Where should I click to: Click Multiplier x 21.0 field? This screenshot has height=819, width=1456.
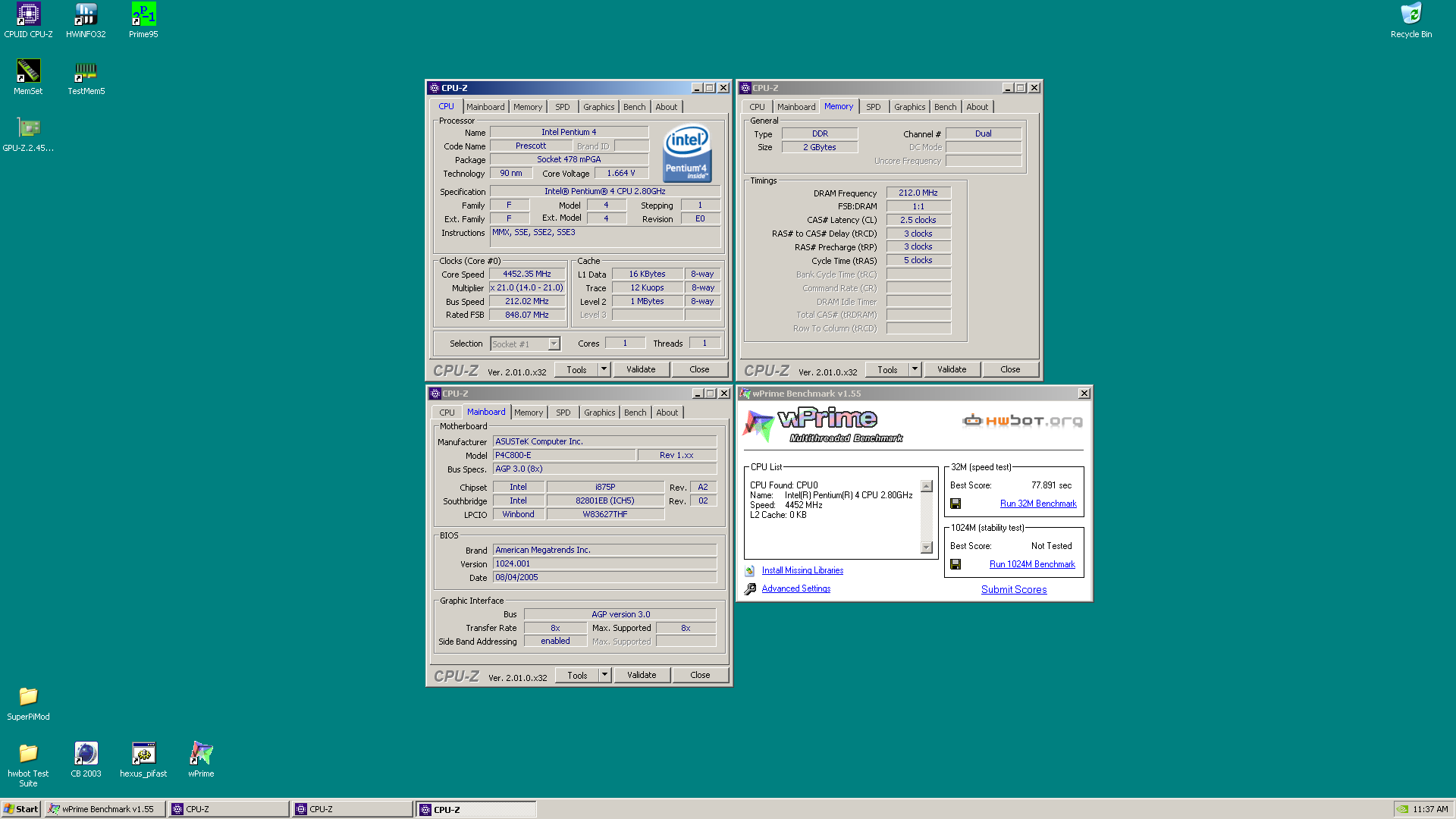coord(527,288)
